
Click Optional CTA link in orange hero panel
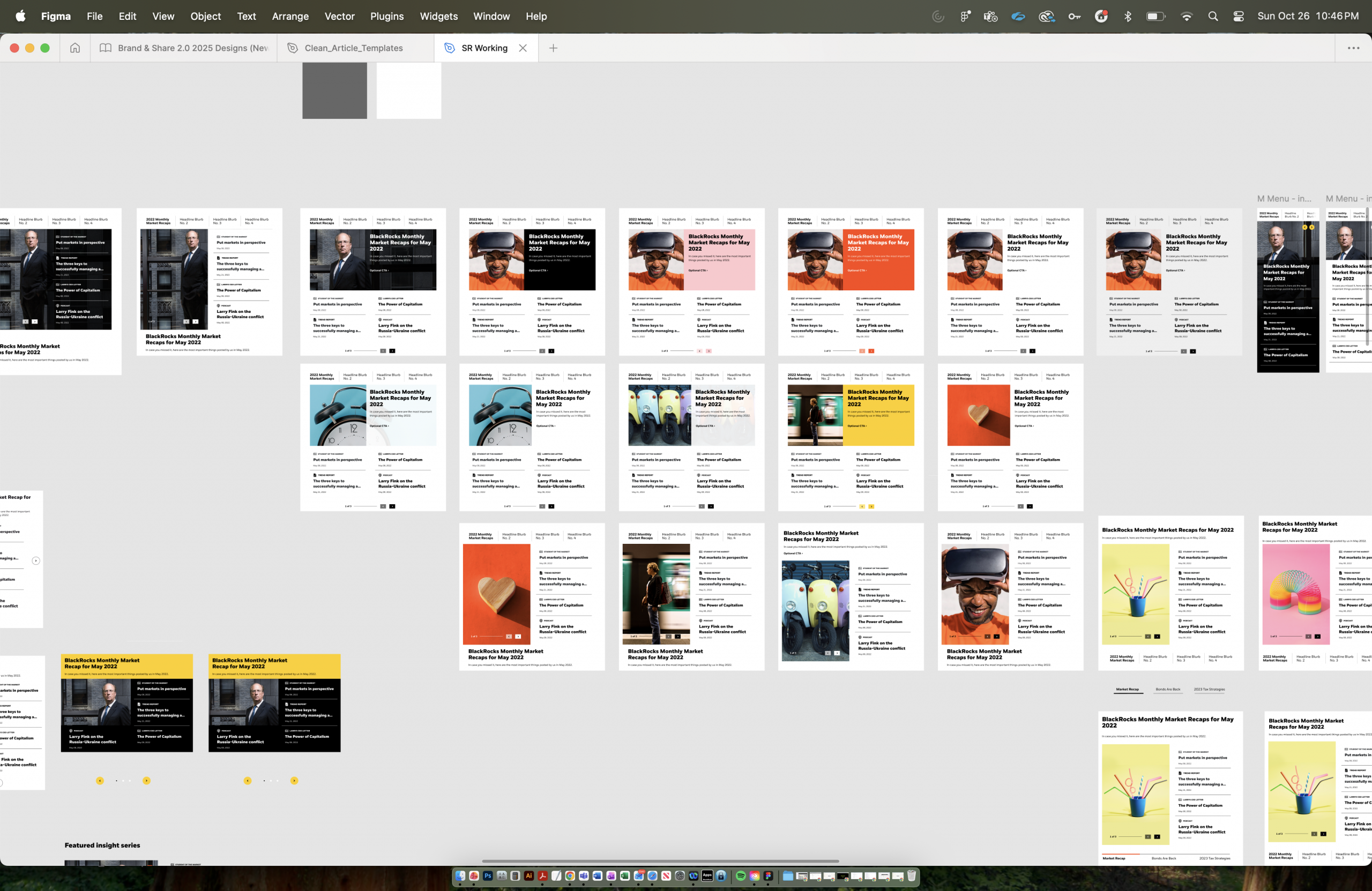tap(857, 269)
